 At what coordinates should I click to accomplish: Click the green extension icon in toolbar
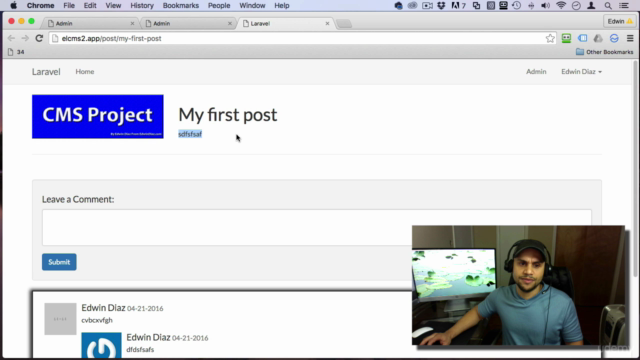pos(566,38)
